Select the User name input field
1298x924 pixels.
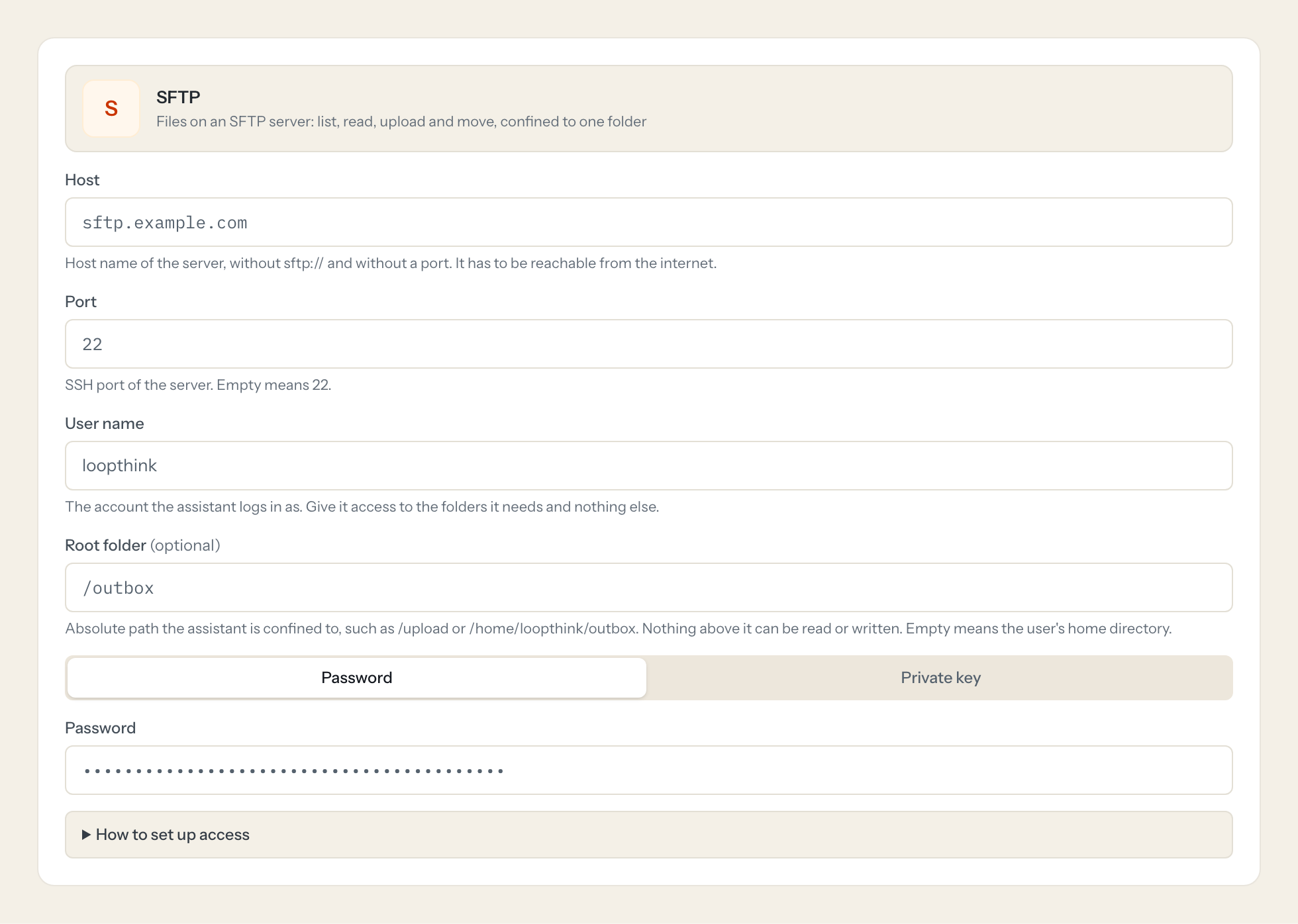[648, 466]
